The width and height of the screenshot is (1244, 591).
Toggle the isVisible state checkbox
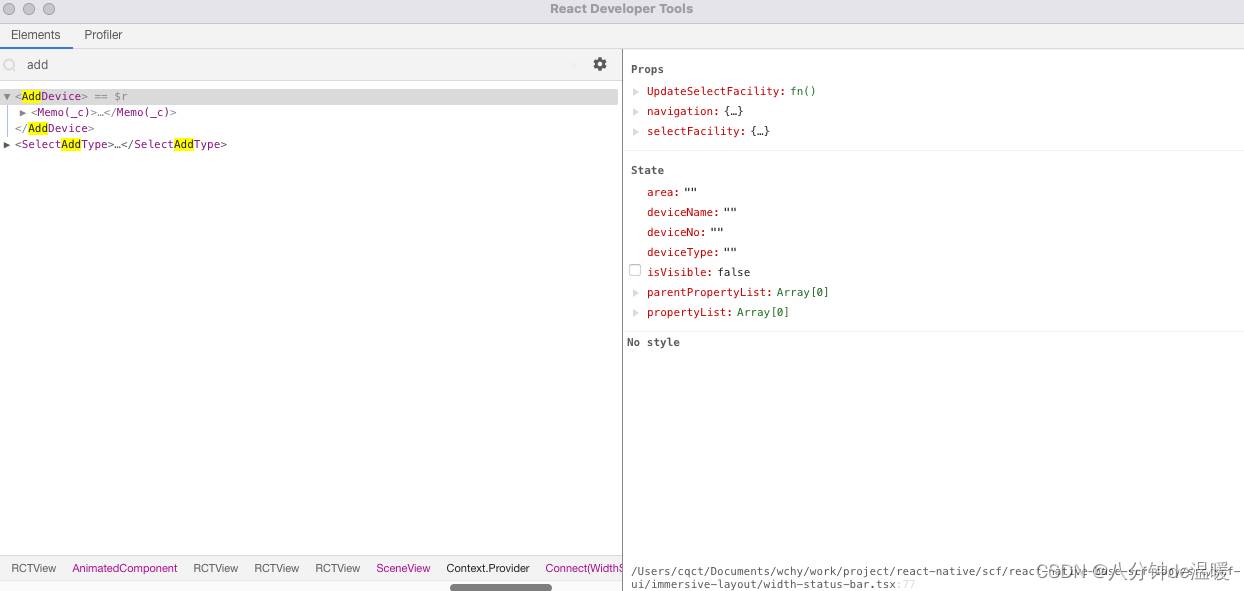pyautogui.click(x=635, y=271)
